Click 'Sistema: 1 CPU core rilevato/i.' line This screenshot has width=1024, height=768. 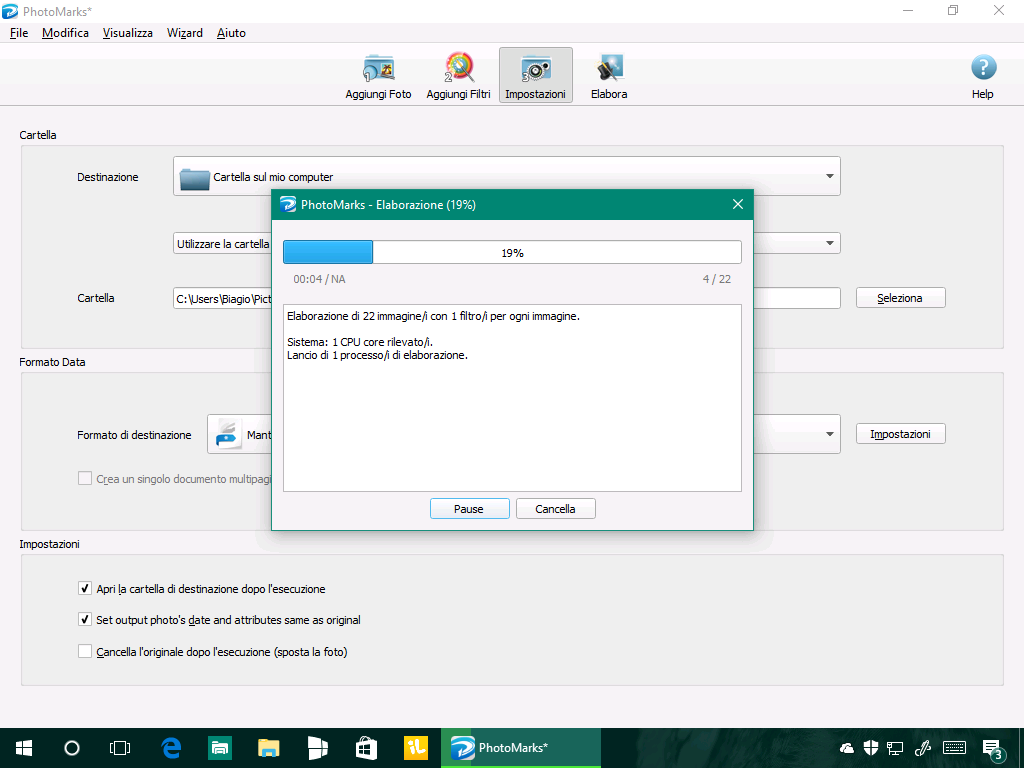[360, 342]
